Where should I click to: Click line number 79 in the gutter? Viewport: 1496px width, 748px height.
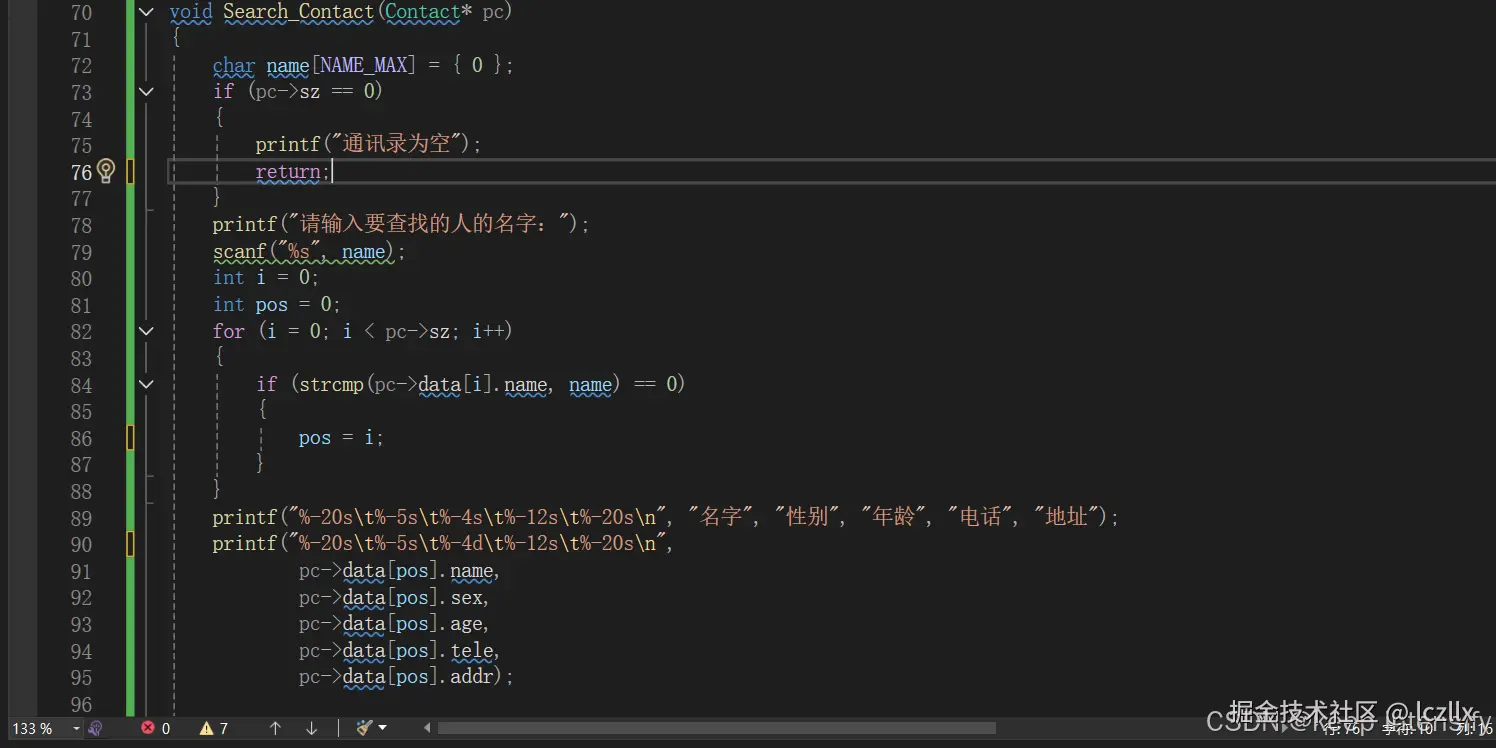tap(81, 252)
